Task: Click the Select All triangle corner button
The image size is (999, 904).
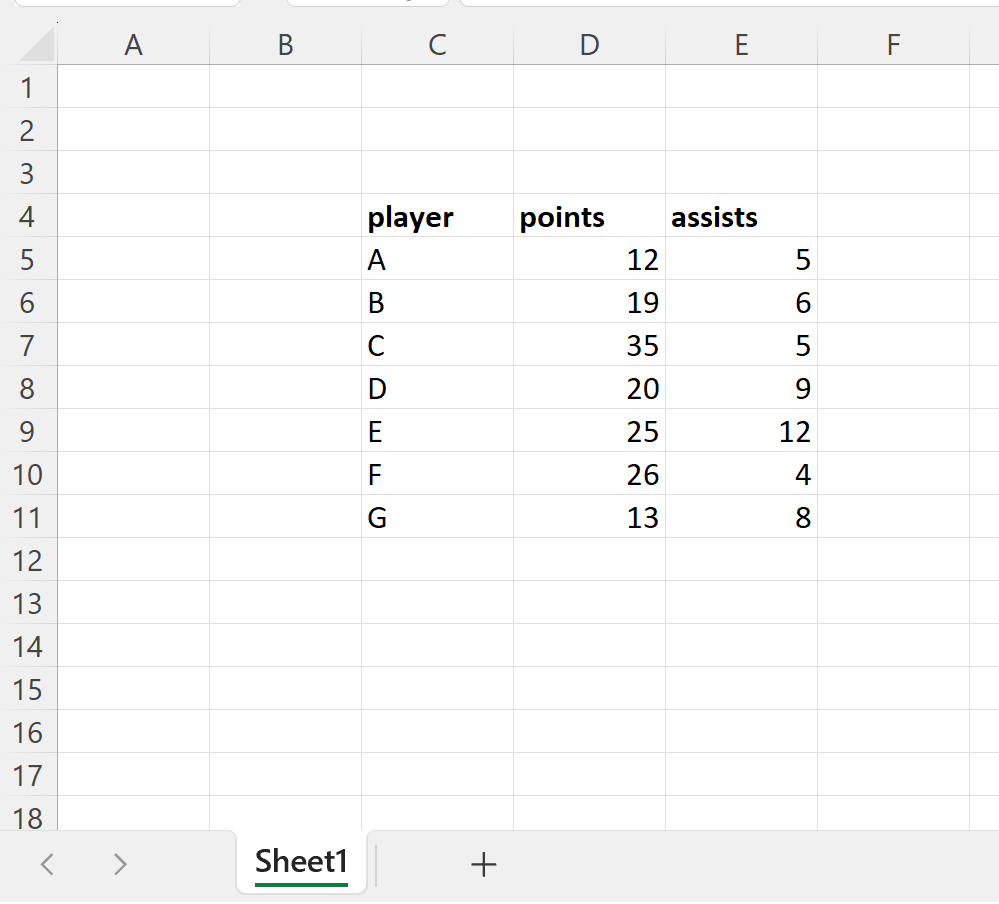Action: click(30, 44)
